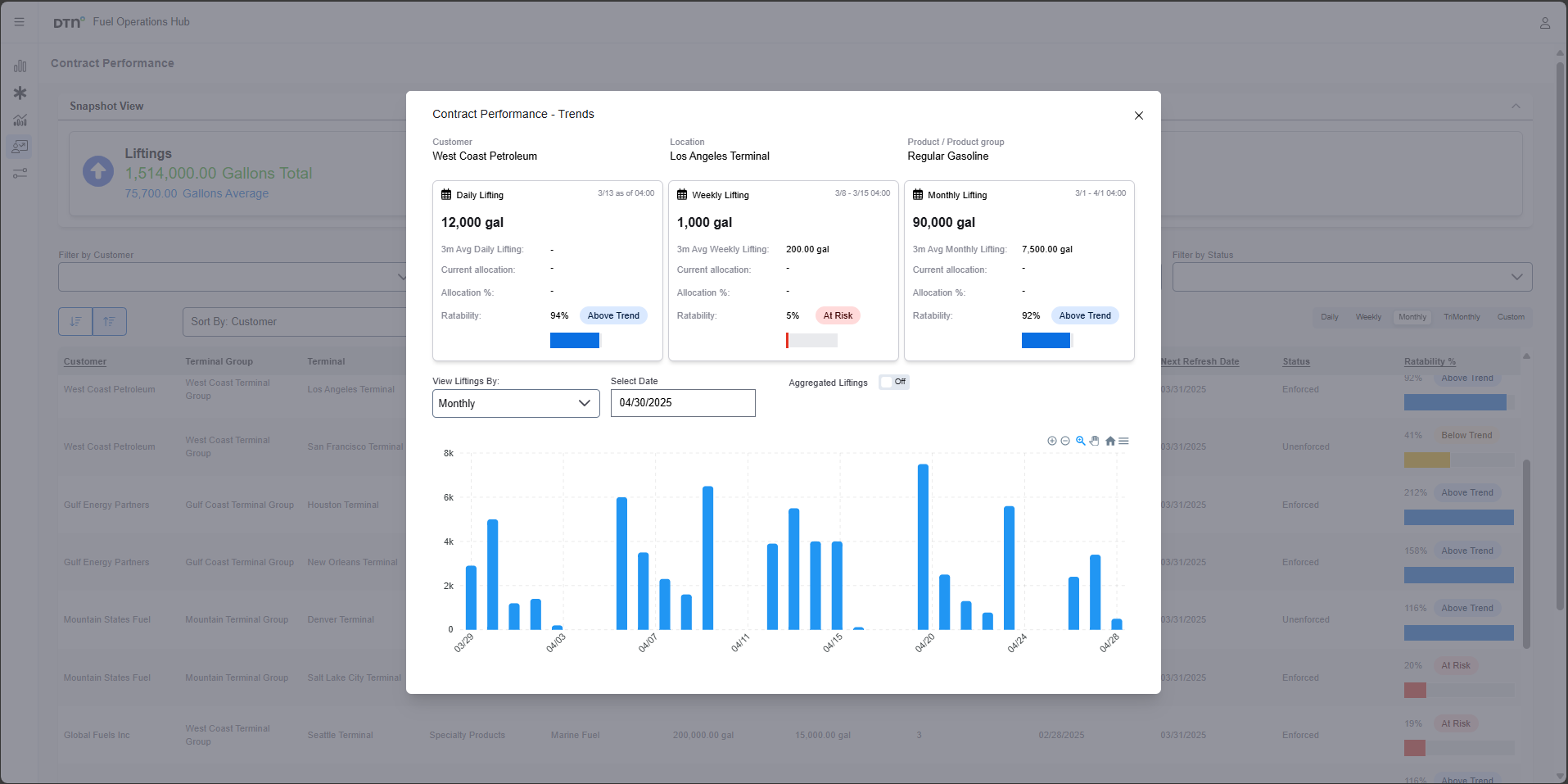Screen dimensions: 1568x784
Task: Open the bar chart sidebar icon
Action: tap(20, 66)
